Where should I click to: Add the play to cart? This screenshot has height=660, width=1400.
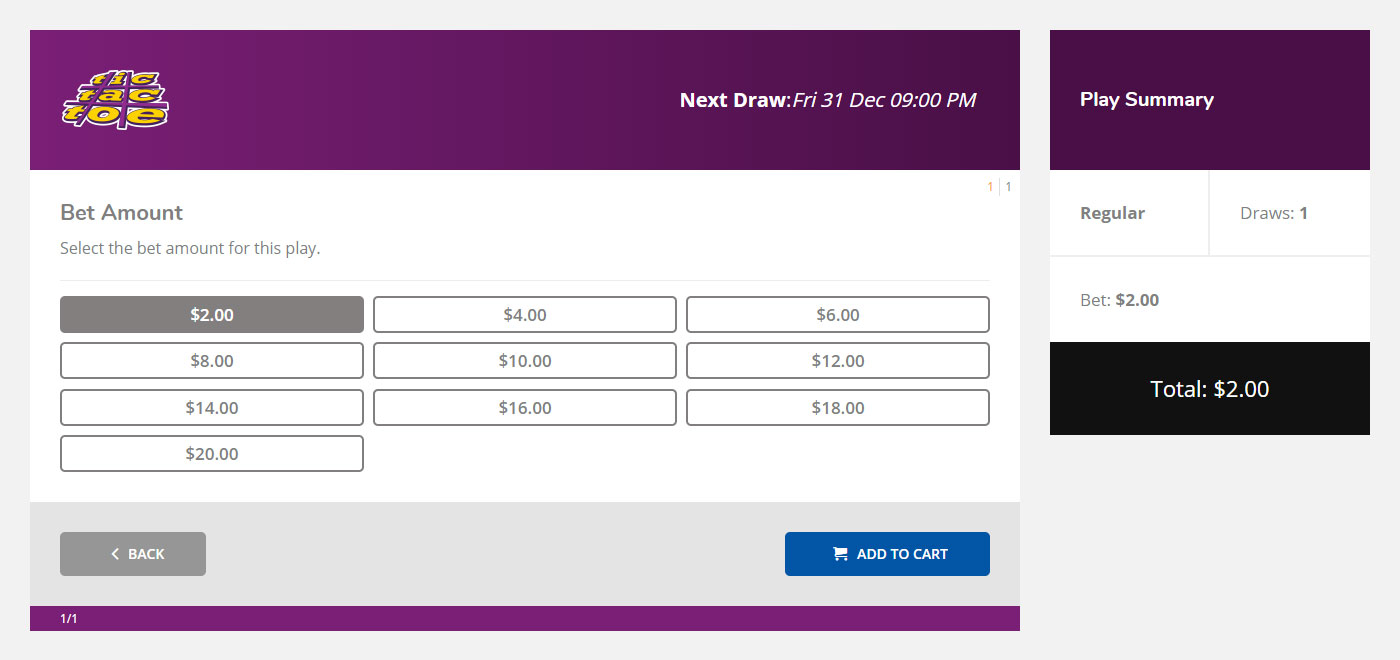(x=887, y=554)
